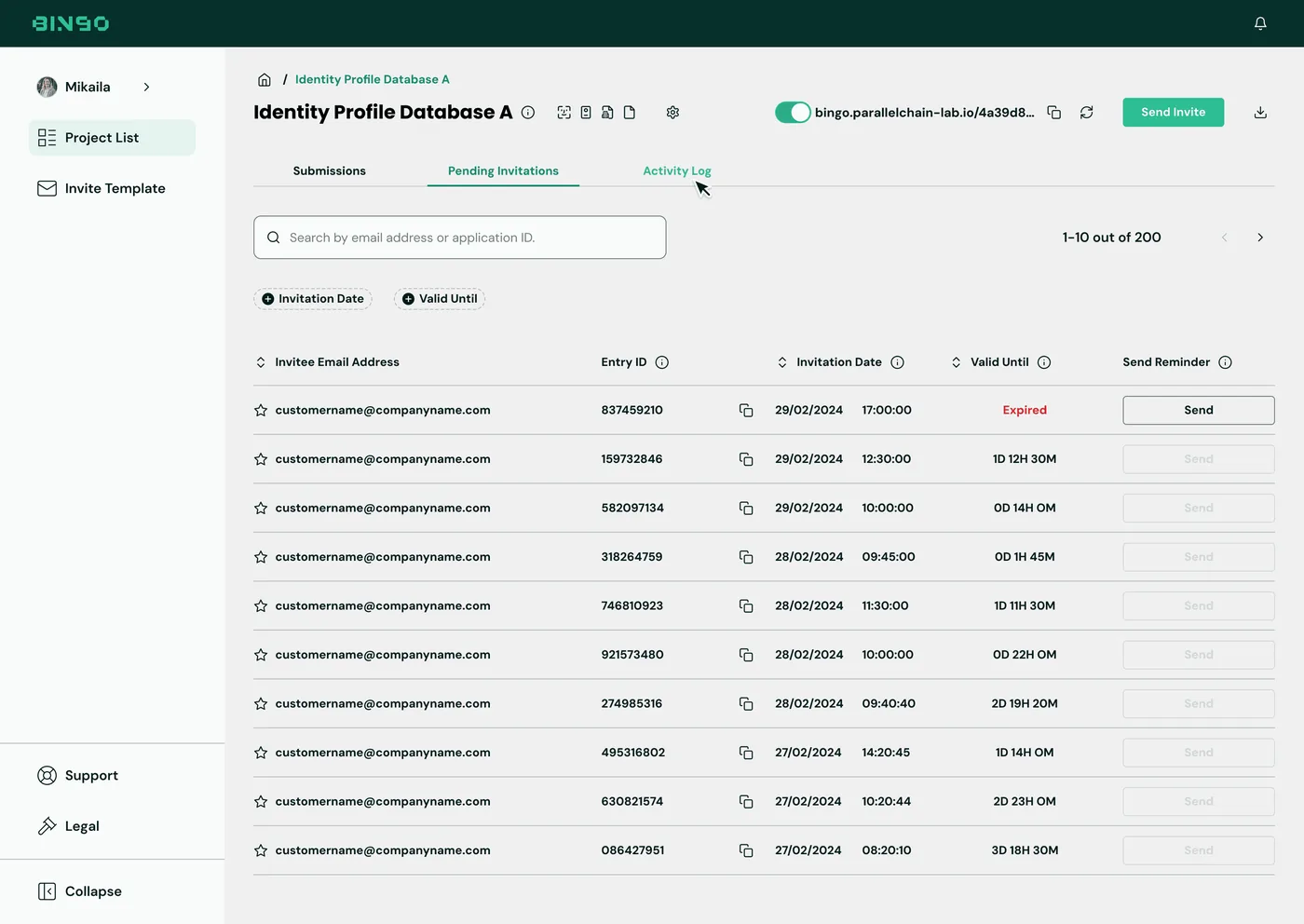Open info icon beside database title
Image resolution: width=1304 pixels, height=924 pixels.
click(x=528, y=113)
